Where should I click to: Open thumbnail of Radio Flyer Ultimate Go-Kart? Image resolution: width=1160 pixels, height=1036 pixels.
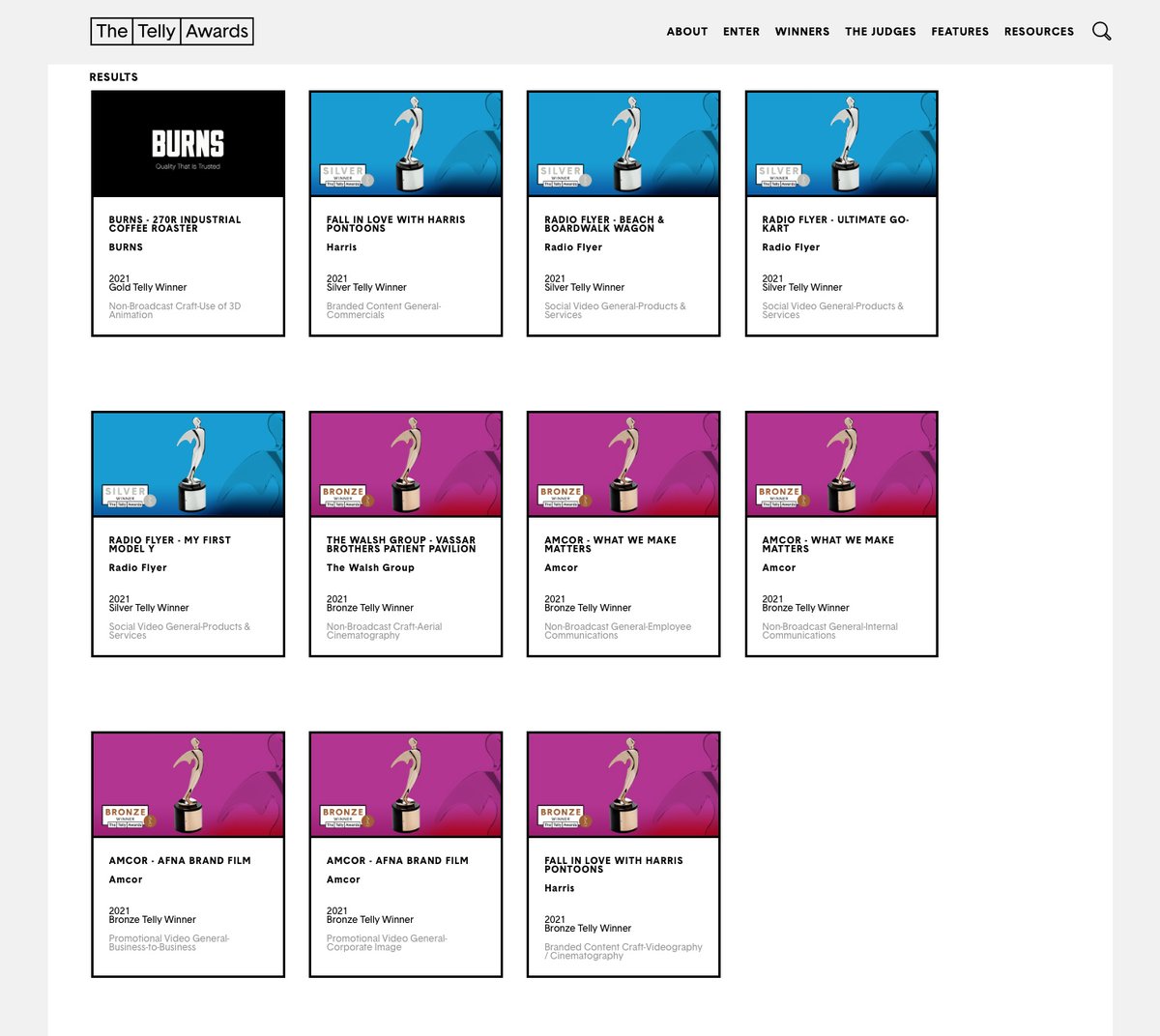pyautogui.click(x=842, y=144)
